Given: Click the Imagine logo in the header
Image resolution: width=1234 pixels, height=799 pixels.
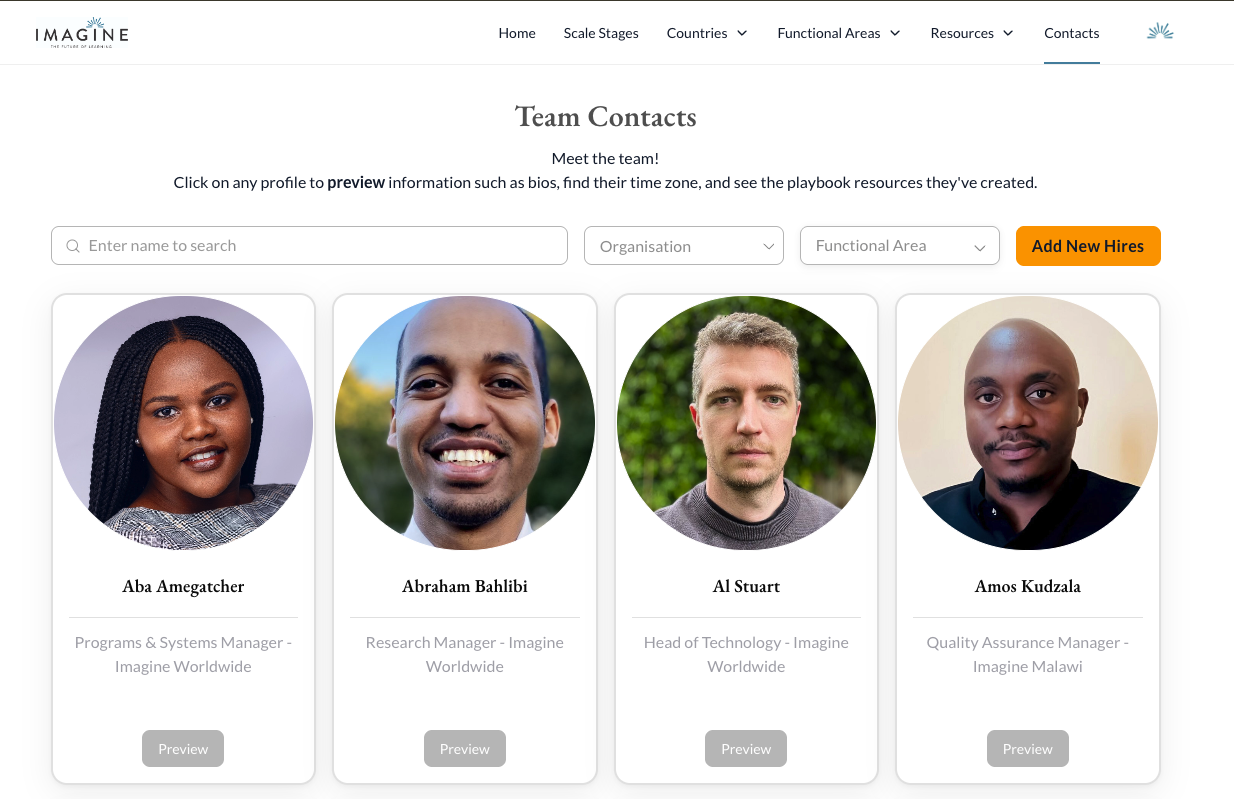Looking at the screenshot, I should pyautogui.click(x=82, y=32).
